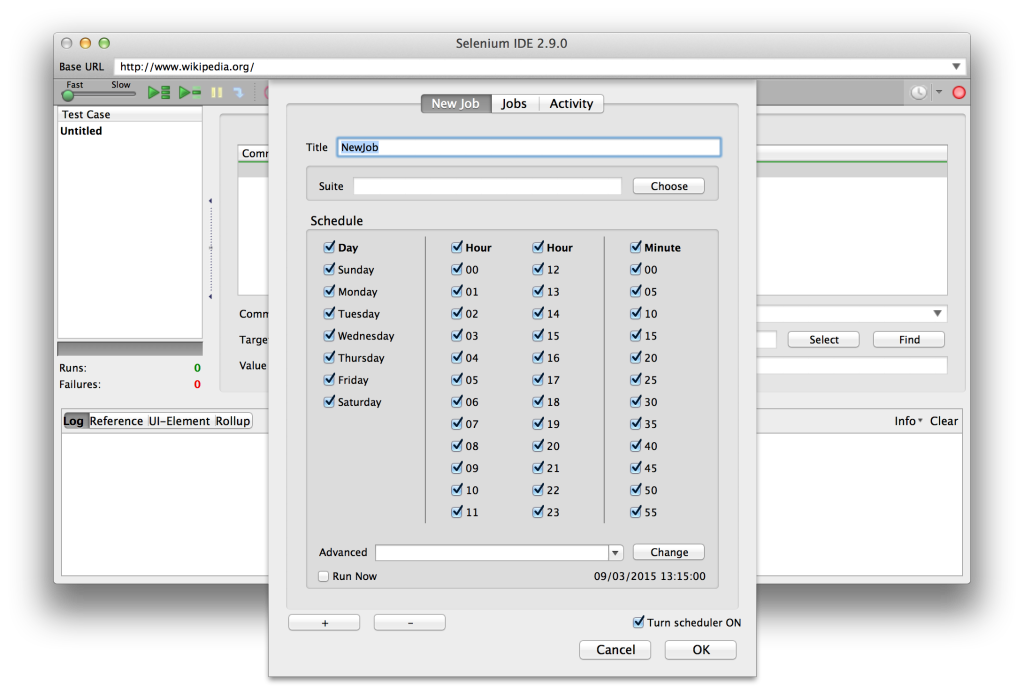Viewport: 1024px width, 687px height.
Task: Click the red record button
Action: coord(959,93)
